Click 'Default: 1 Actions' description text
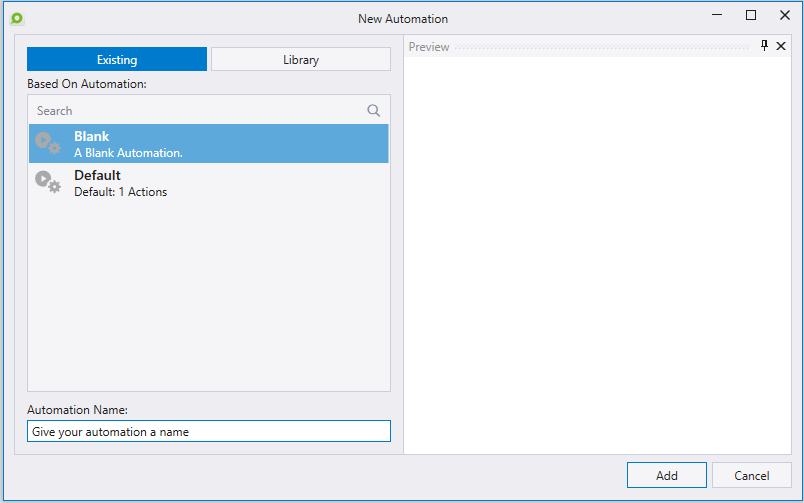This screenshot has width=804, height=503. pos(120,192)
